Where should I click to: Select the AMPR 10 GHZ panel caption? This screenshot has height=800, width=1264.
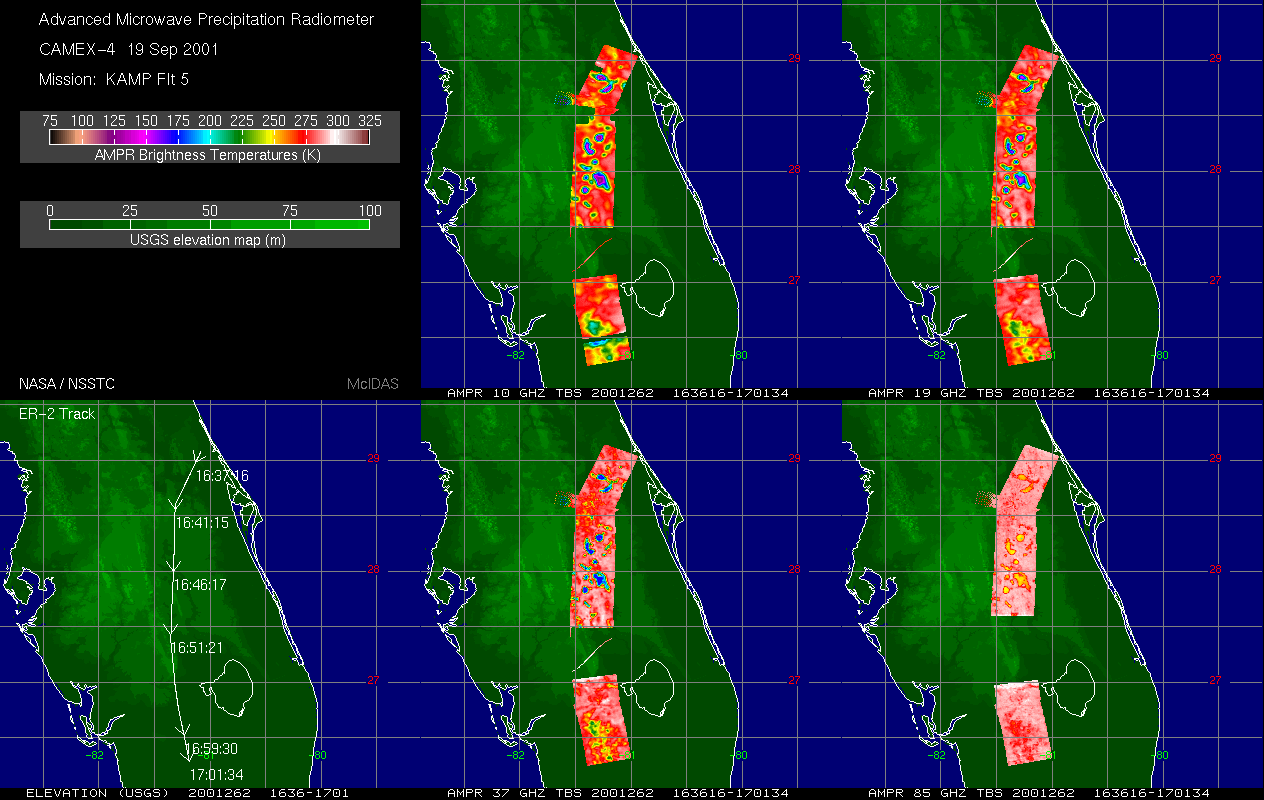(618, 393)
